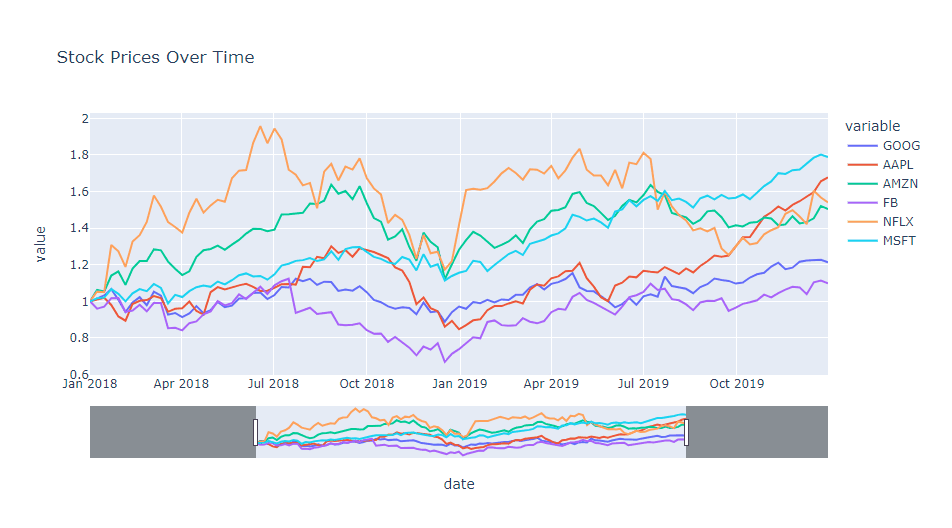The height and width of the screenshot is (528, 952).
Task: Click the right grayed-out area of the range slider
Action: [x=757, y=432]
